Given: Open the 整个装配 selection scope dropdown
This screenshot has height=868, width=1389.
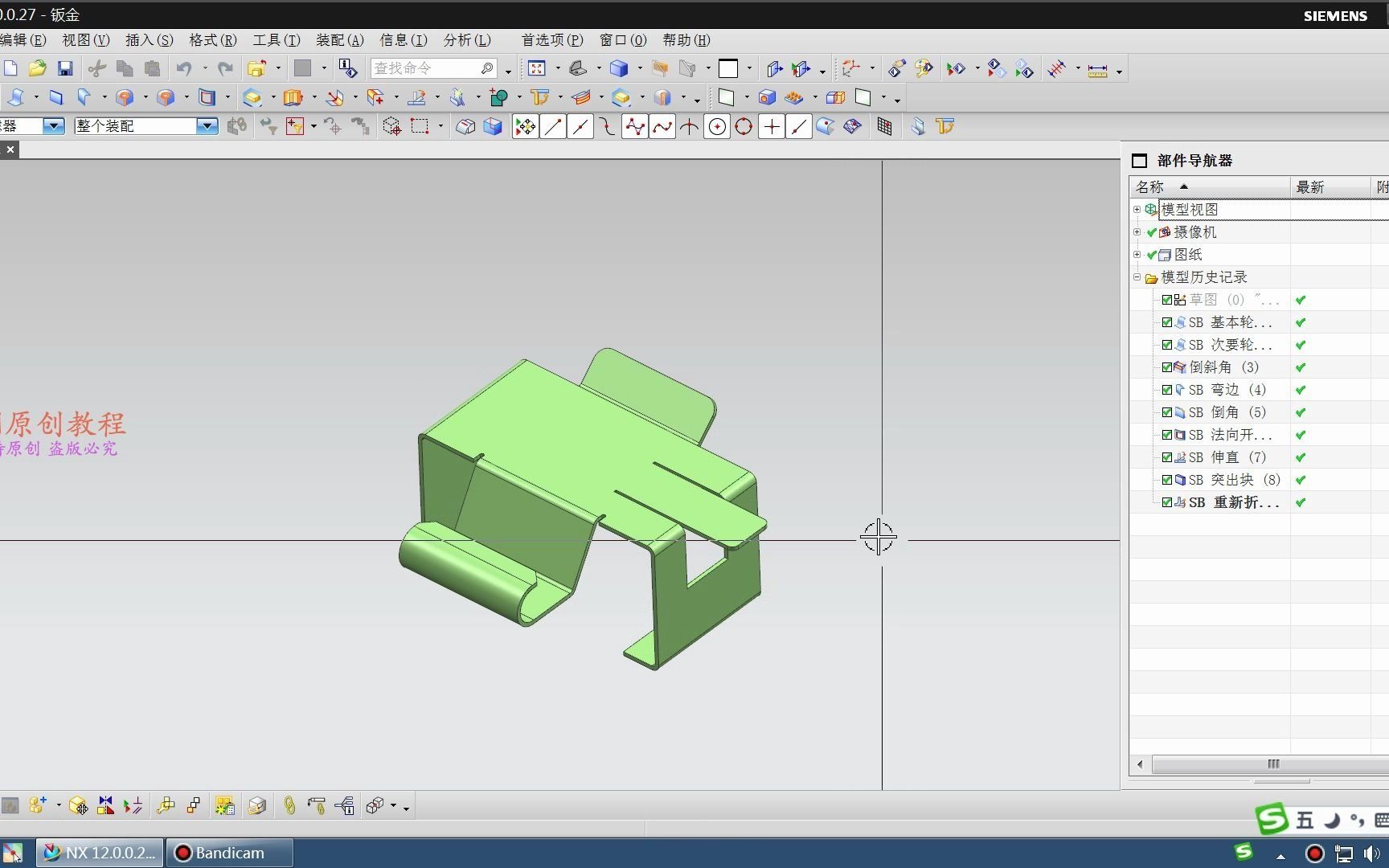Looking at the screenshot, I should (x=207, y=126).
